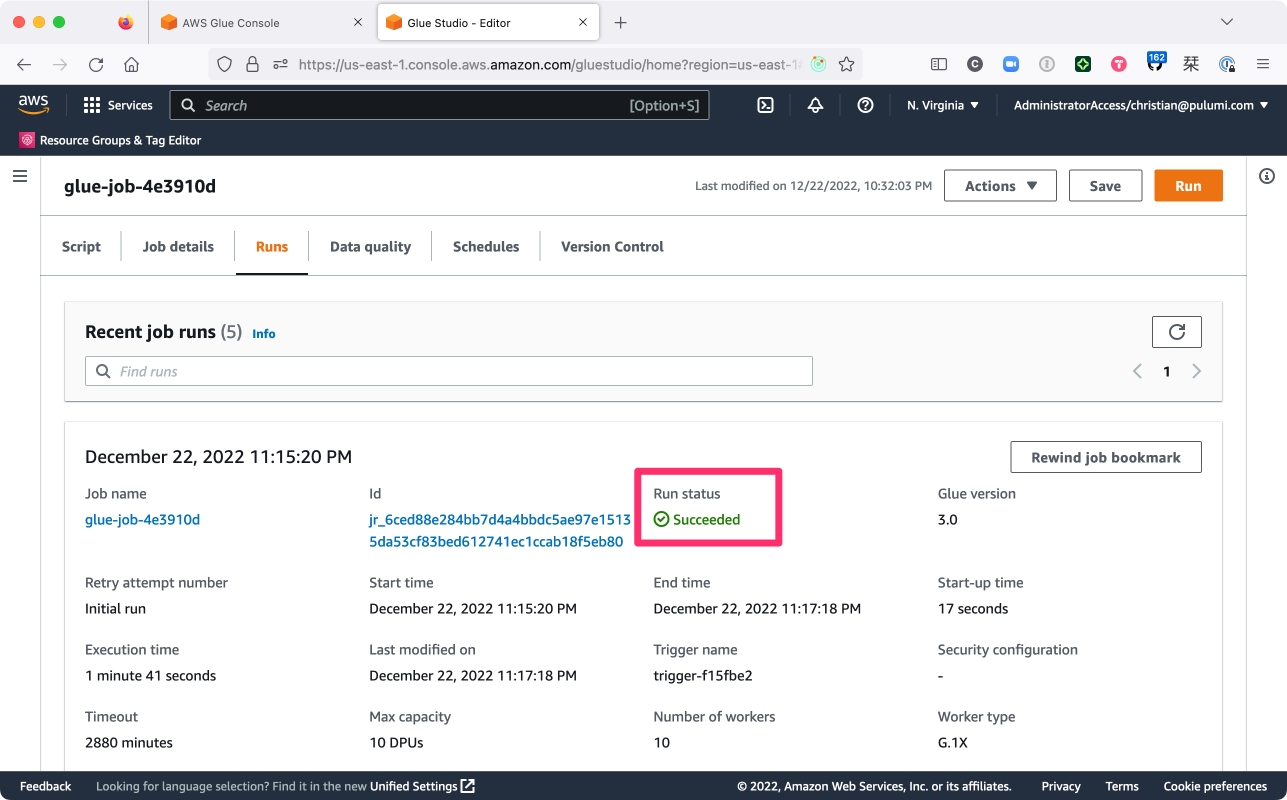Open the glue-job-4e3910d job name link
The image size is (1287, 800).
143,519
